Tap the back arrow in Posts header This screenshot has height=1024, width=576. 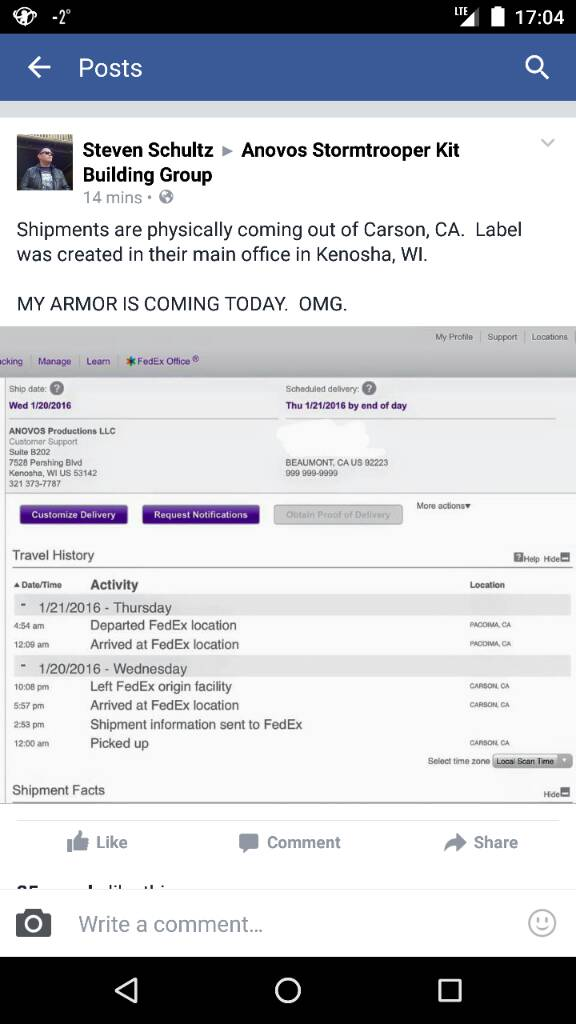click(39, 67)
